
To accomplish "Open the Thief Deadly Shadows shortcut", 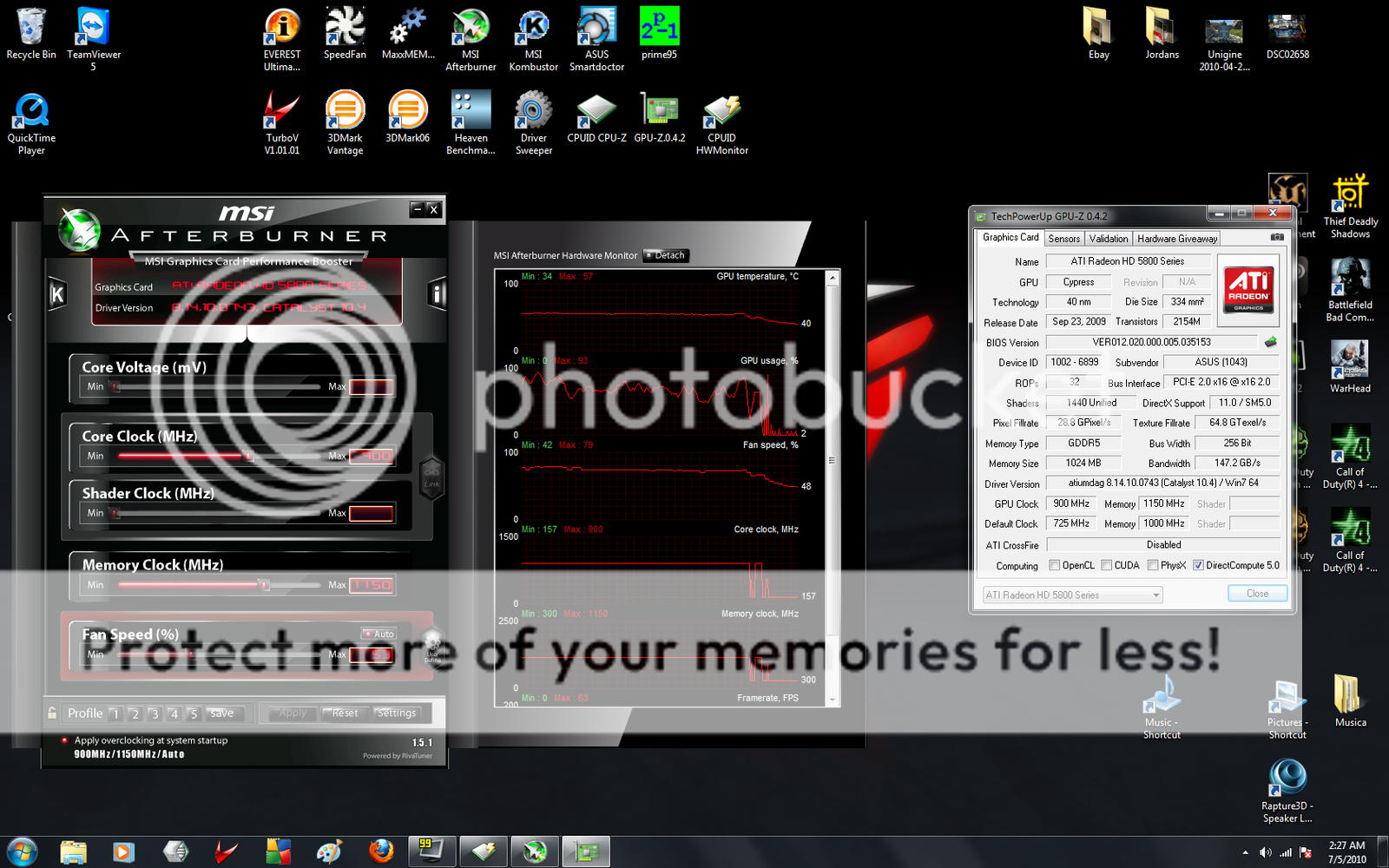I will (1350, 207).
